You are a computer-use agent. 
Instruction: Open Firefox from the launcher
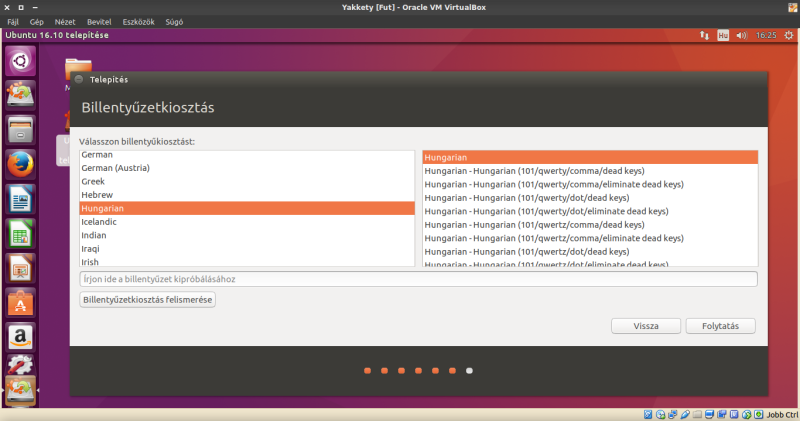21,163
